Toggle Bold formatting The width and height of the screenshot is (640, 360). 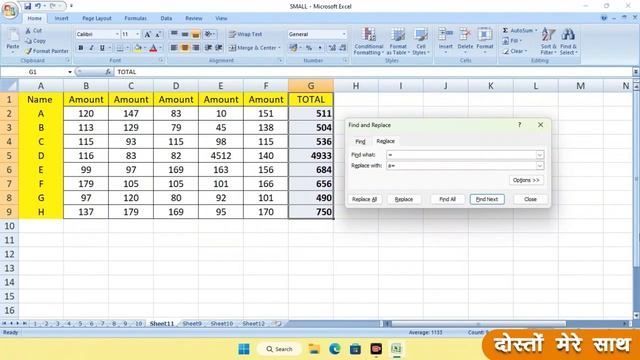coord(81,48)
